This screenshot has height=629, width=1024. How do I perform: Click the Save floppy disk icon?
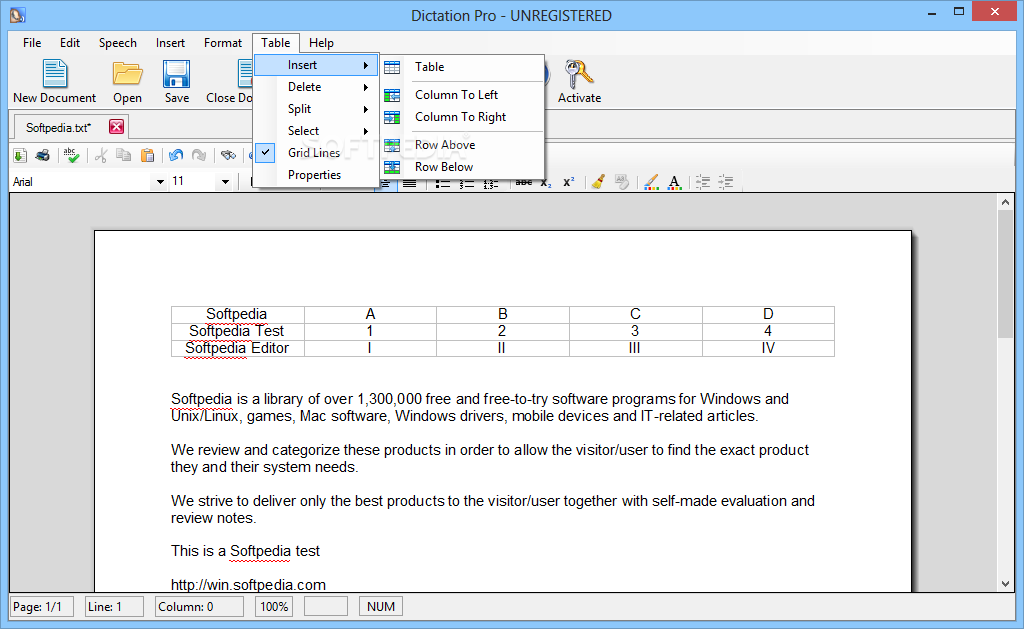[176, 74]
